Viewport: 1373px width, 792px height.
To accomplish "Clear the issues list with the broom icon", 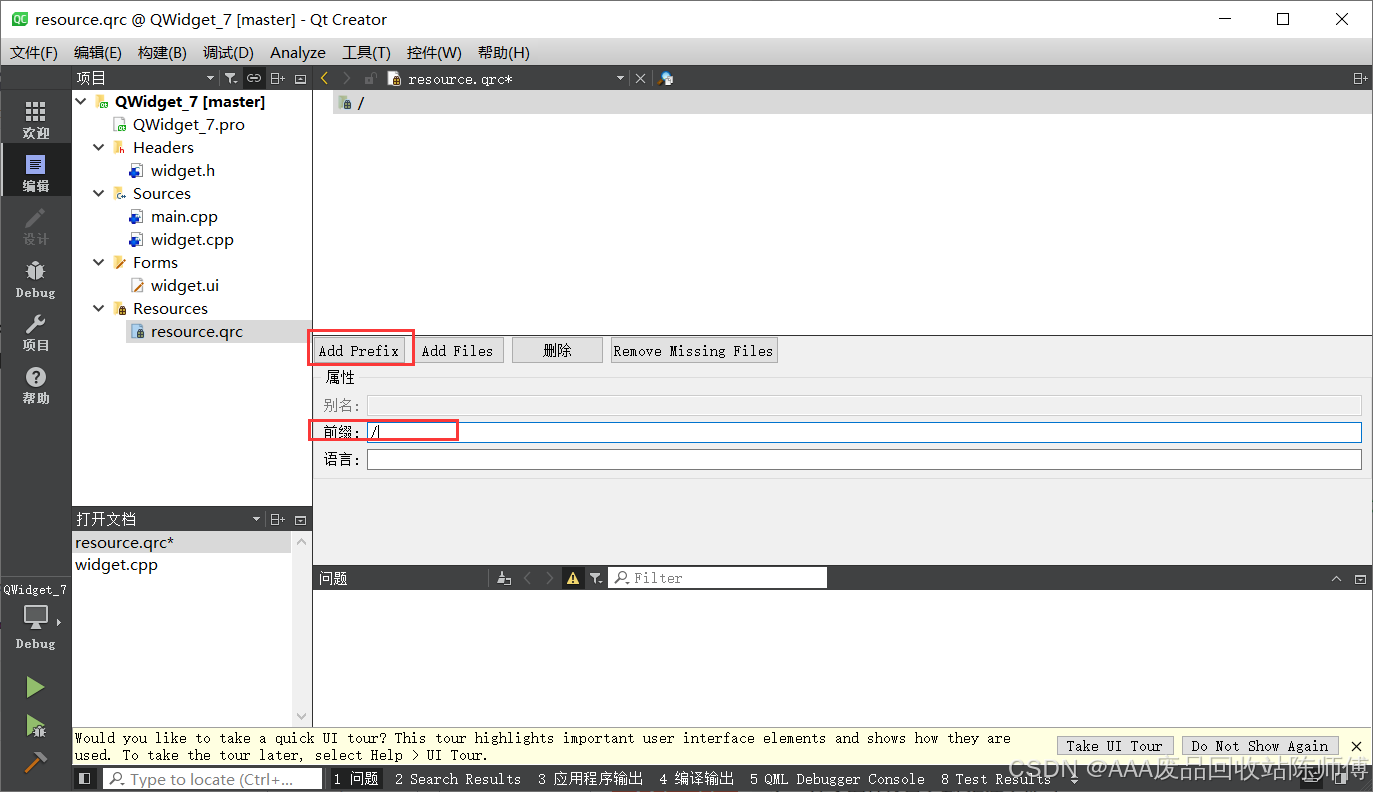I will pos(504,578).
